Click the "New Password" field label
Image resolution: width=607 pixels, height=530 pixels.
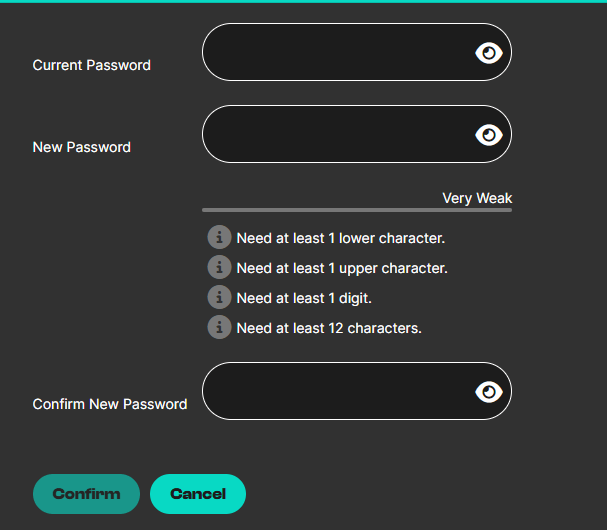pyautogui.click(x=82, y=147)
